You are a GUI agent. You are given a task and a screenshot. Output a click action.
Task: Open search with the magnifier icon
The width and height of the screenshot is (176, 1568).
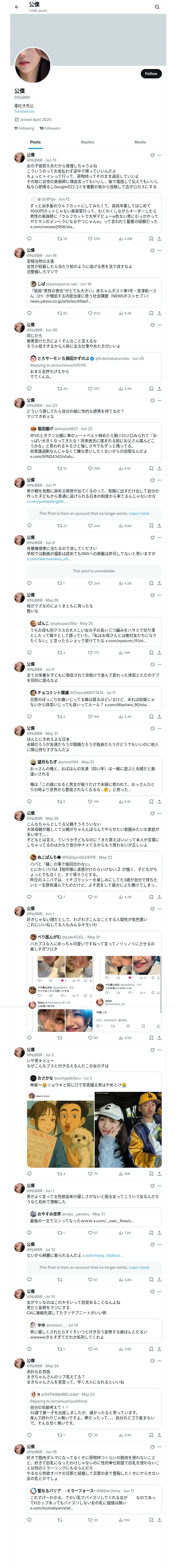coord(157,7)
